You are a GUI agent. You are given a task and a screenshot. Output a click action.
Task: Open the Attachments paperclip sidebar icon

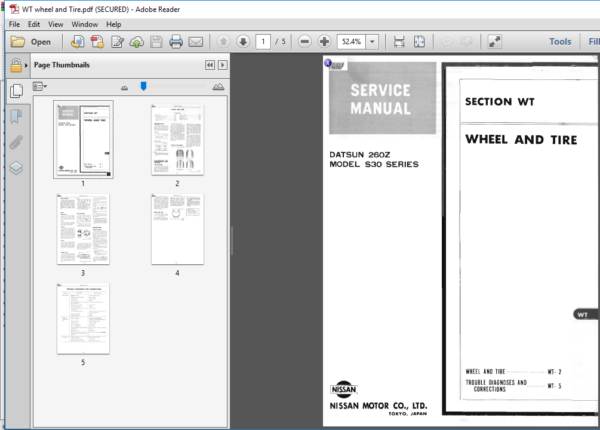pyautogui.click(x=16, y=142)
